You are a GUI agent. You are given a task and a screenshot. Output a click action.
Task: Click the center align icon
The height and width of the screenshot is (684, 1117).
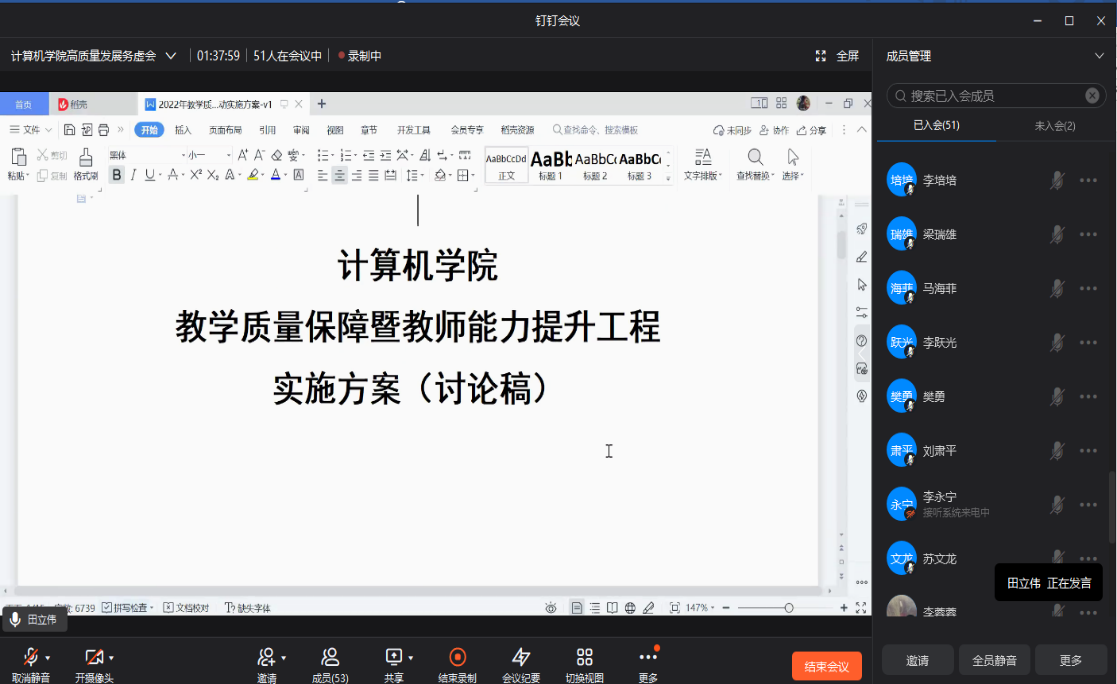pos(340,175)
